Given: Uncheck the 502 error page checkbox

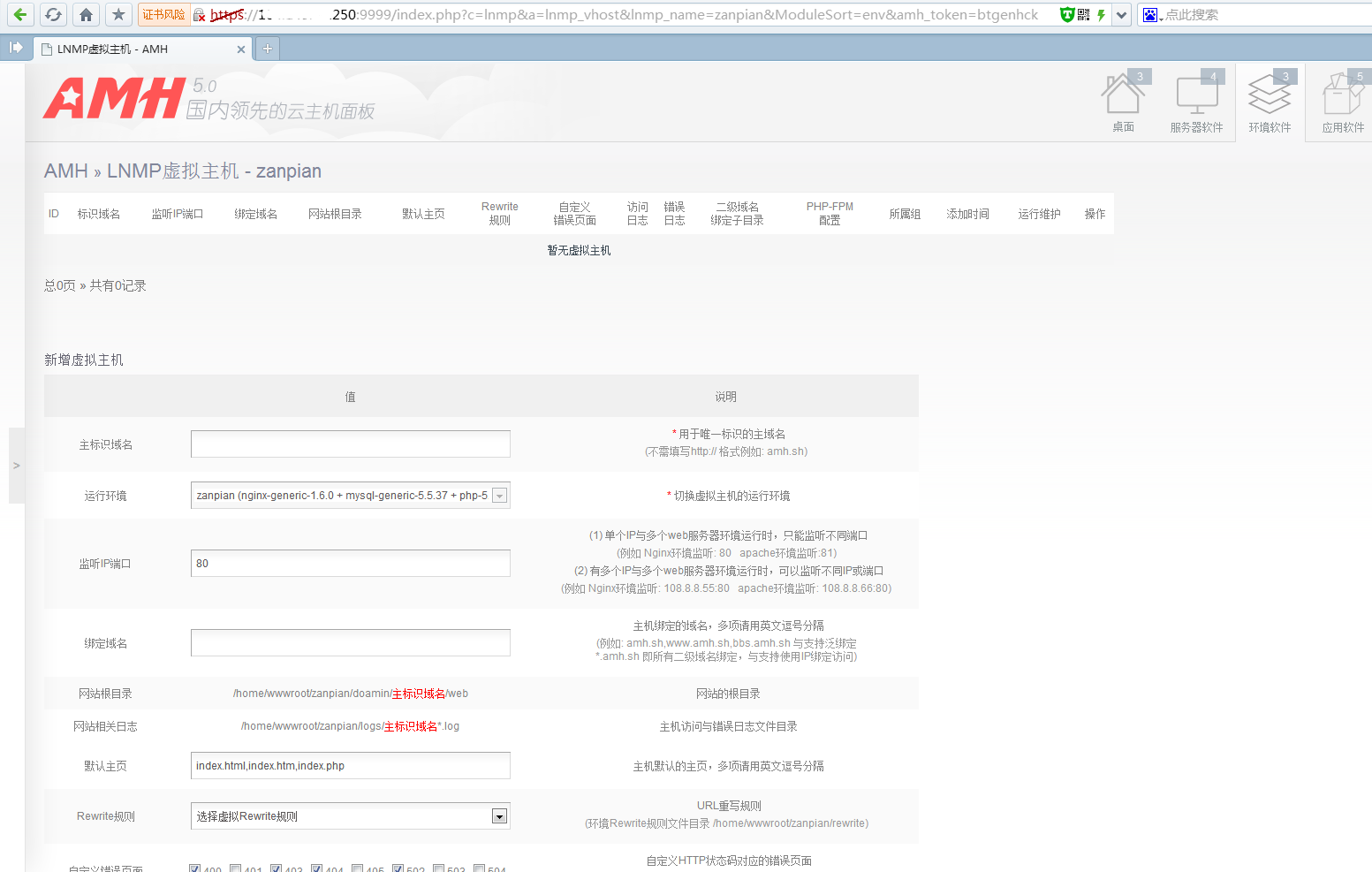Looking at the screenshot, I should pos(398,868).
